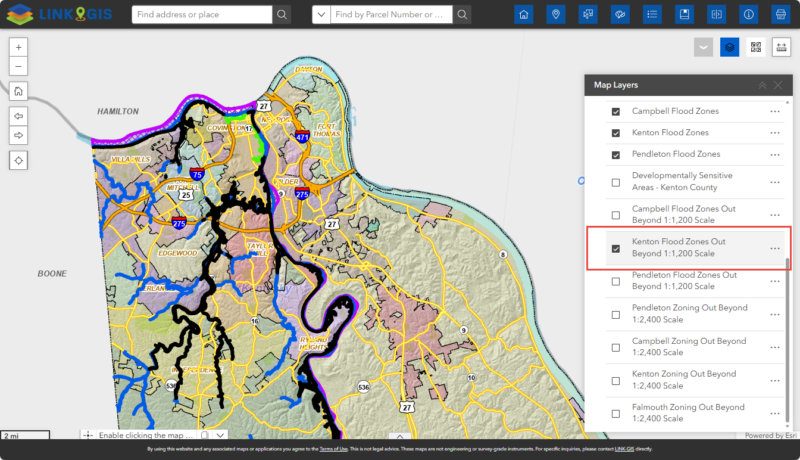Open options for Campbell Flood Zones Out Beyond
This screenshot has height=460, width=800.
(774, 215)
